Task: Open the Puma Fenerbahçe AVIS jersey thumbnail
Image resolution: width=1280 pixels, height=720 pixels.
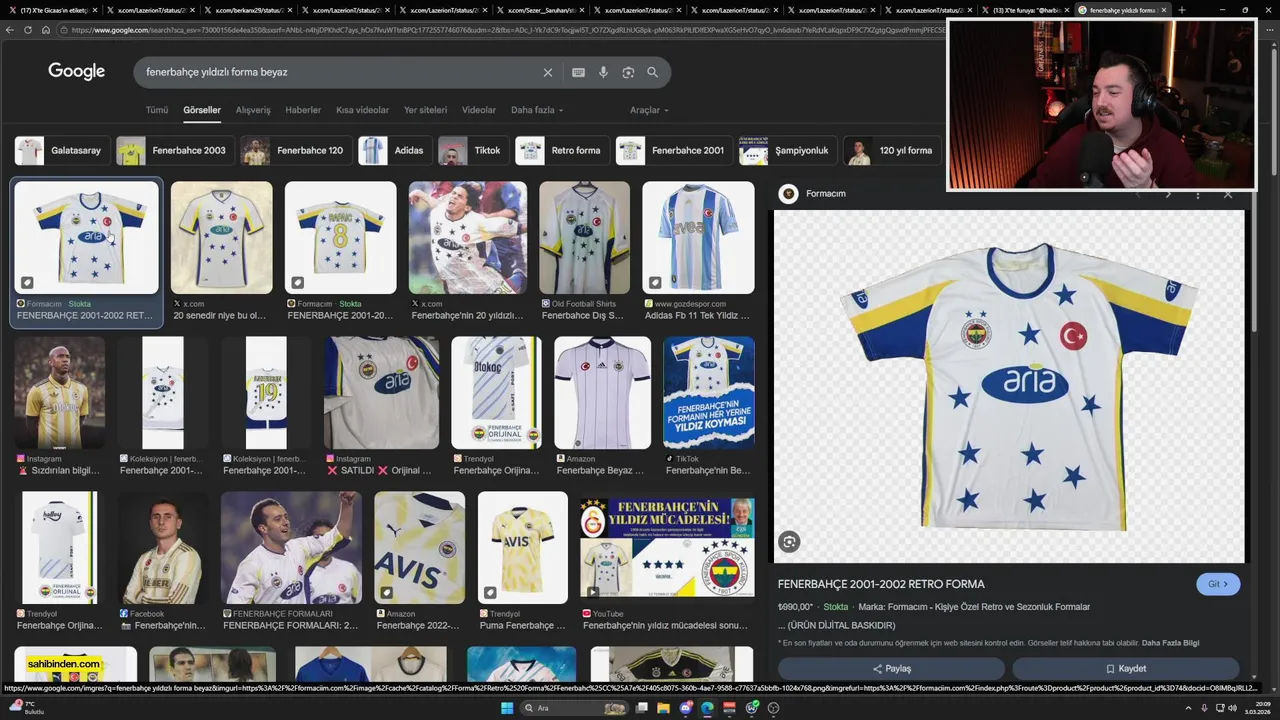Action: [x=522, y=548]
